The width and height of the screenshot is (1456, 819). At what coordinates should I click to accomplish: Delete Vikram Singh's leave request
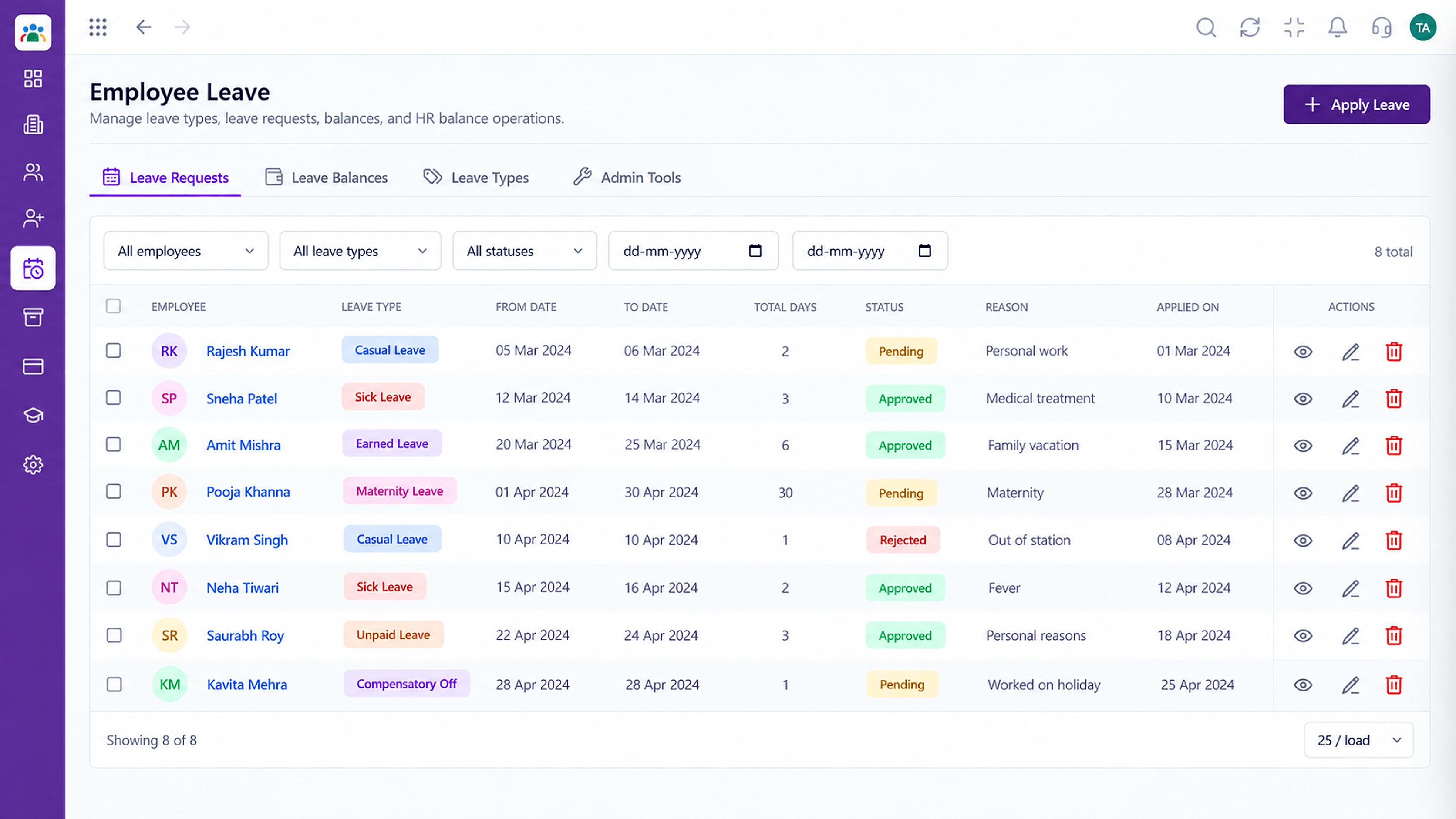pos(1394,540)
